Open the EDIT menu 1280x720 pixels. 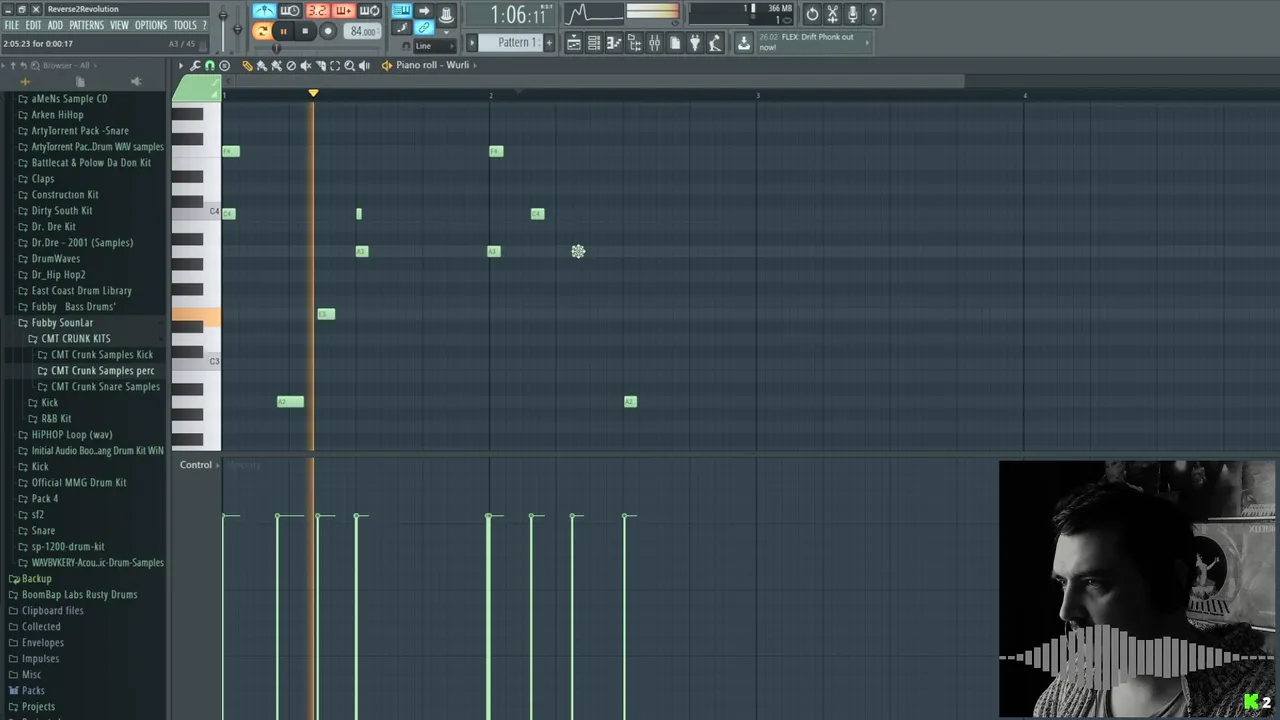33,25
